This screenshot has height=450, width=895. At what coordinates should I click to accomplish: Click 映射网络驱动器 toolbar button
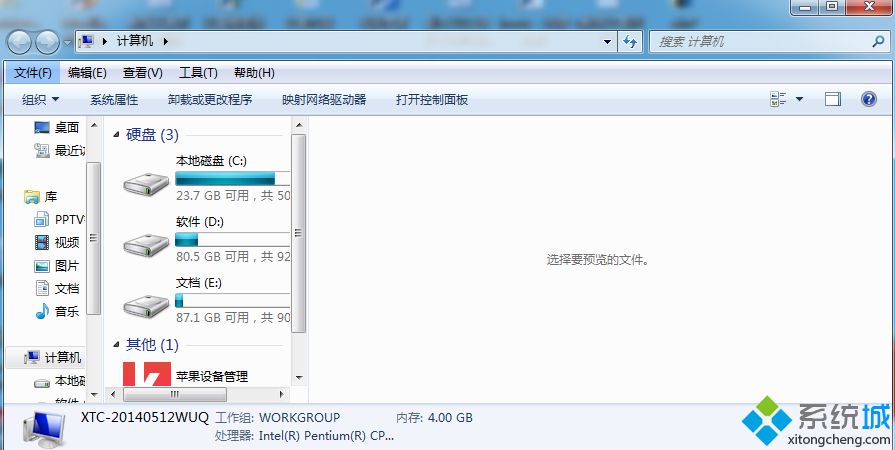pos(324,99)
